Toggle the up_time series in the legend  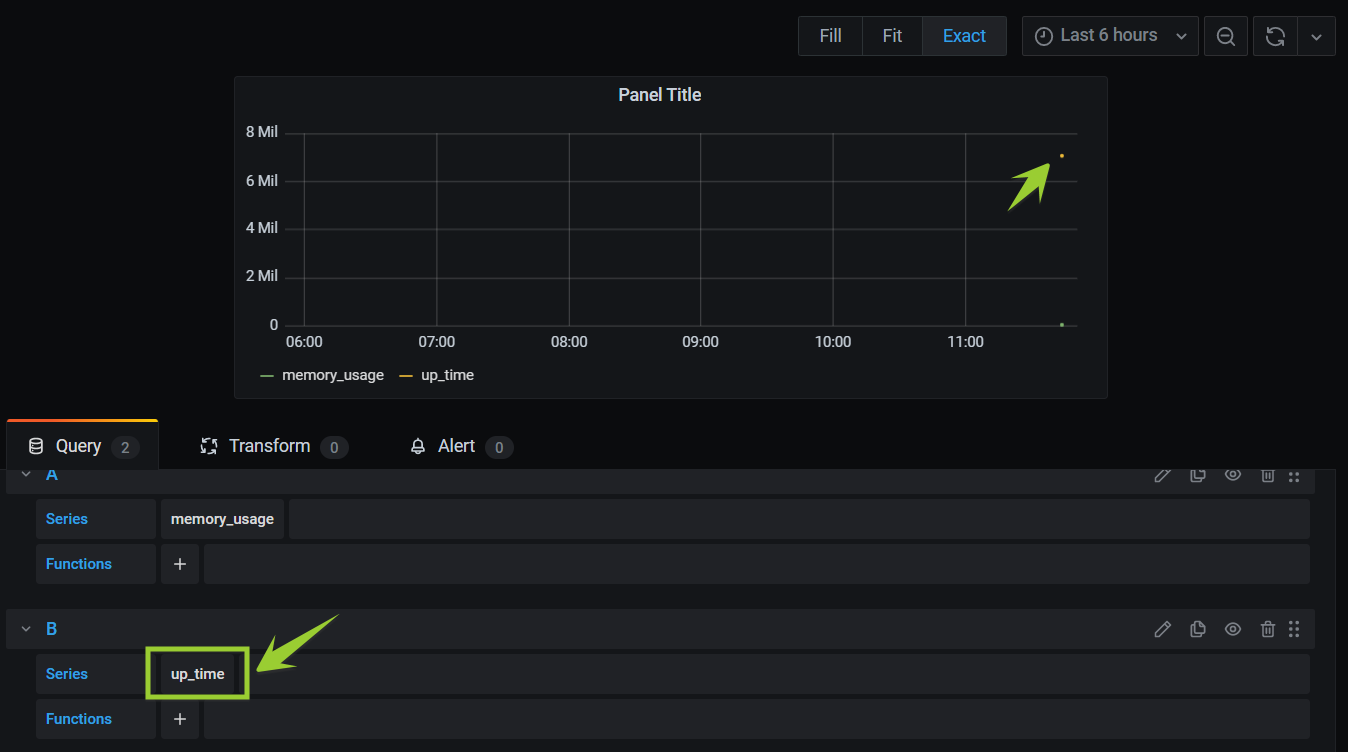(x=447, y=375)
